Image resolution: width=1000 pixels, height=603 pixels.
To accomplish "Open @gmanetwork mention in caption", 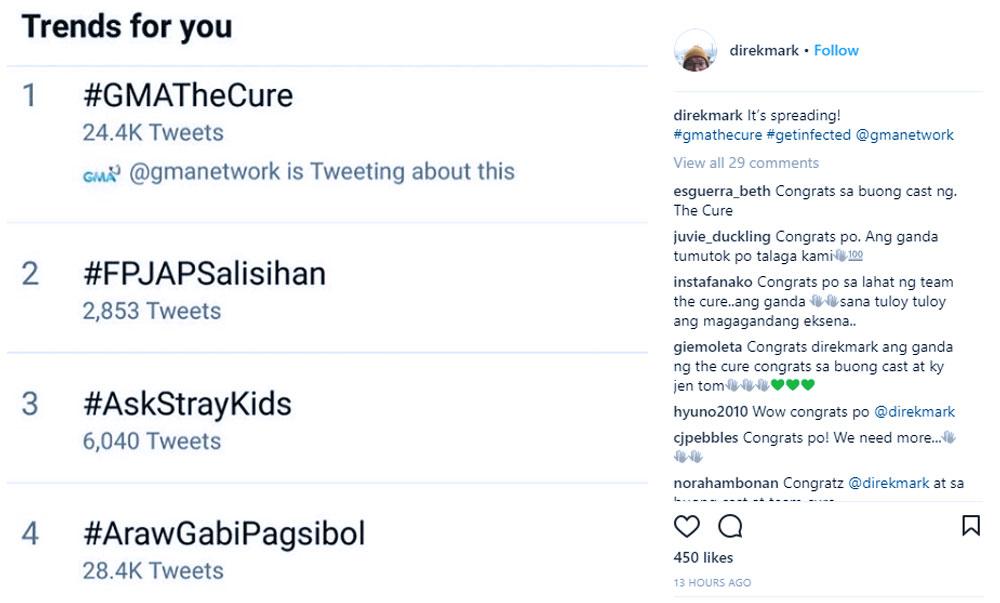I will tap(905, 135).
